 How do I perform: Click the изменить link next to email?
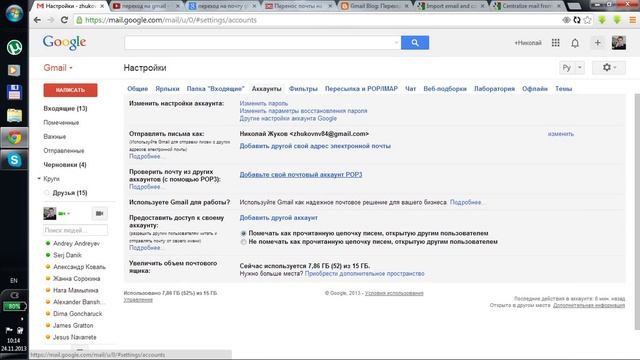click(x=561, y=134)
